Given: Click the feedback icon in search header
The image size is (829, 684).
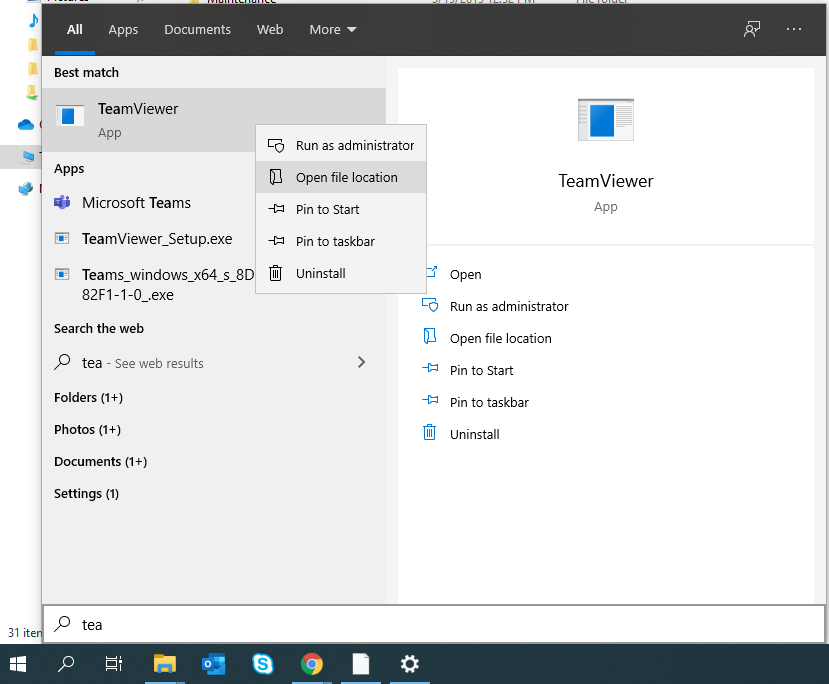Looking at the screenshot, I should point(752,30).
